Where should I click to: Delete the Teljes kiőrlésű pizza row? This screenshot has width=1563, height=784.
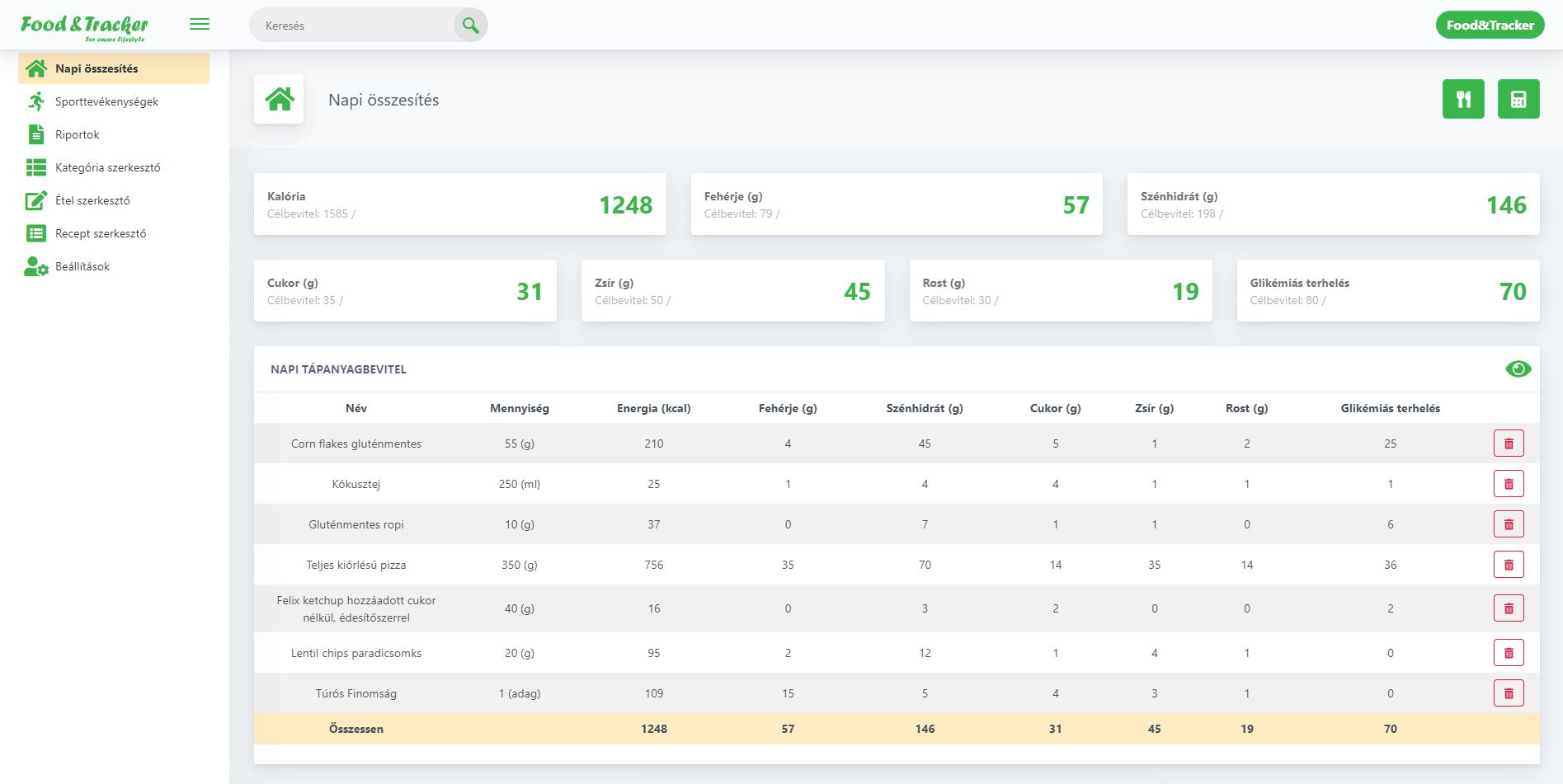pos(1509,565)
